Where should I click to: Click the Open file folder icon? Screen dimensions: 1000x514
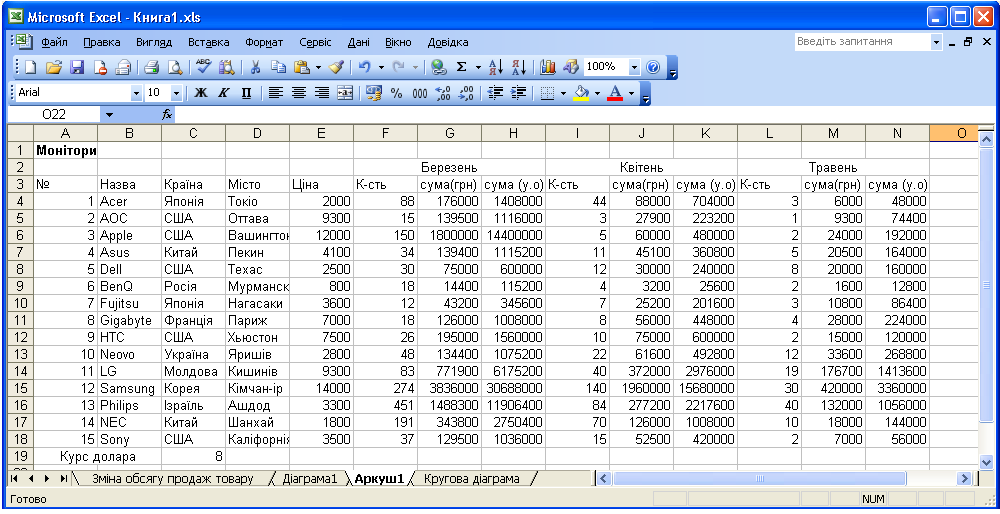pos(54,67)
